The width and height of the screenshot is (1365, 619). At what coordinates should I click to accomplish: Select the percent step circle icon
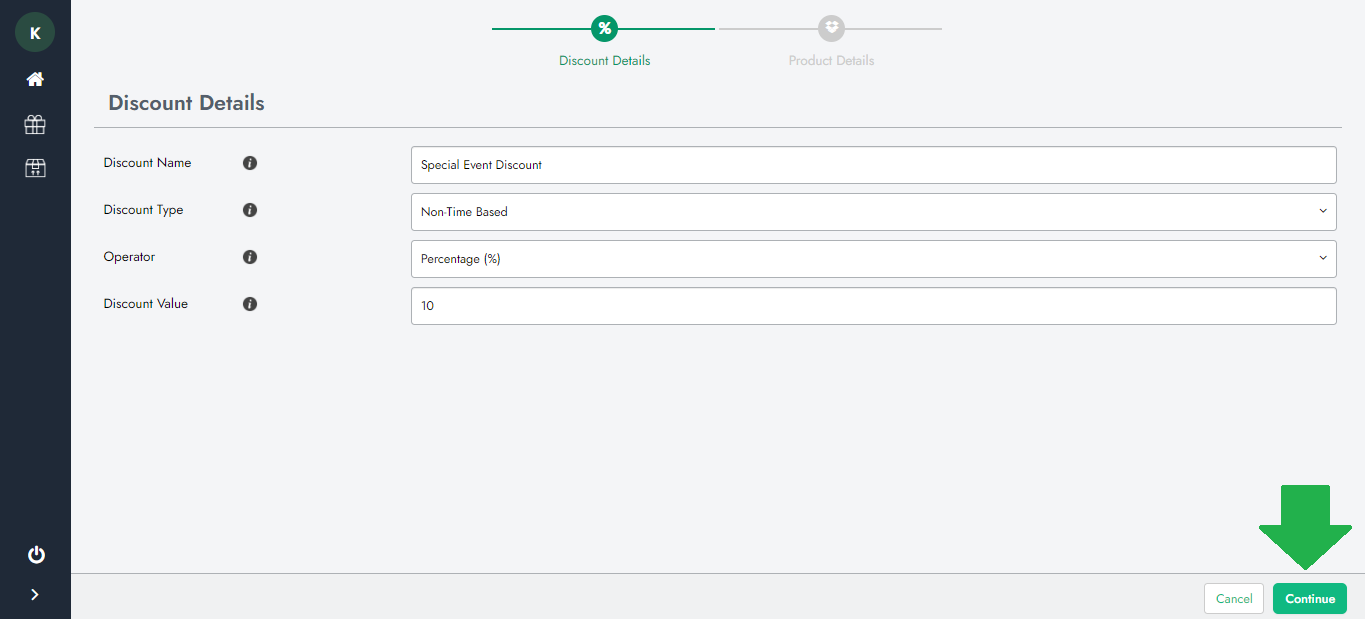604,28
